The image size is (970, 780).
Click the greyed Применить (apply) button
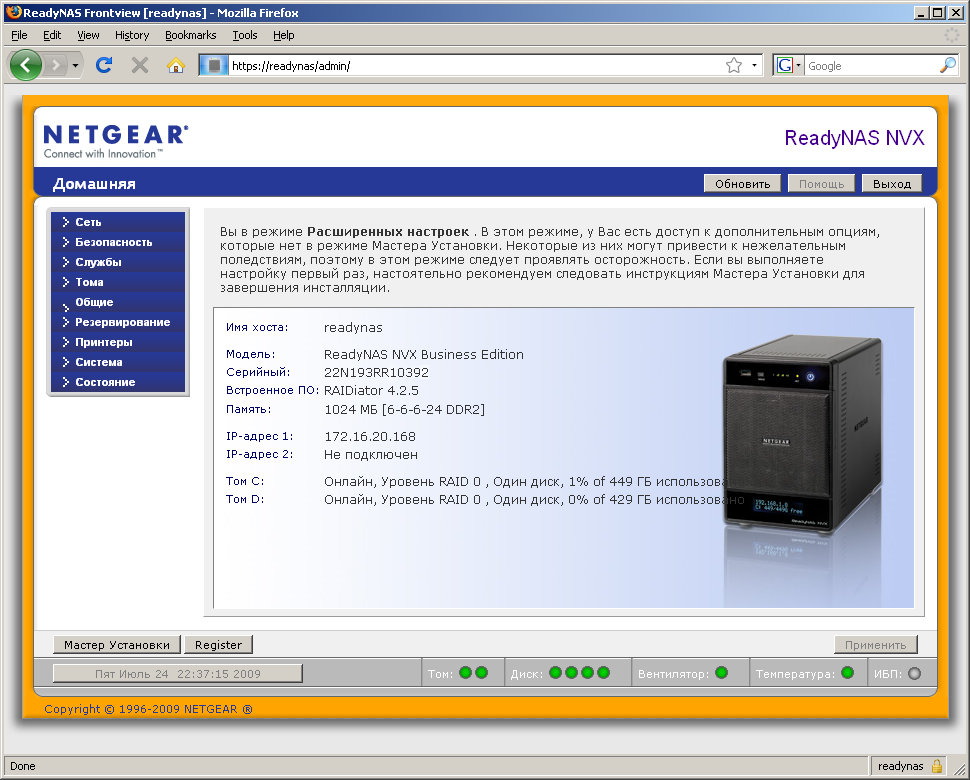[875, 645]
